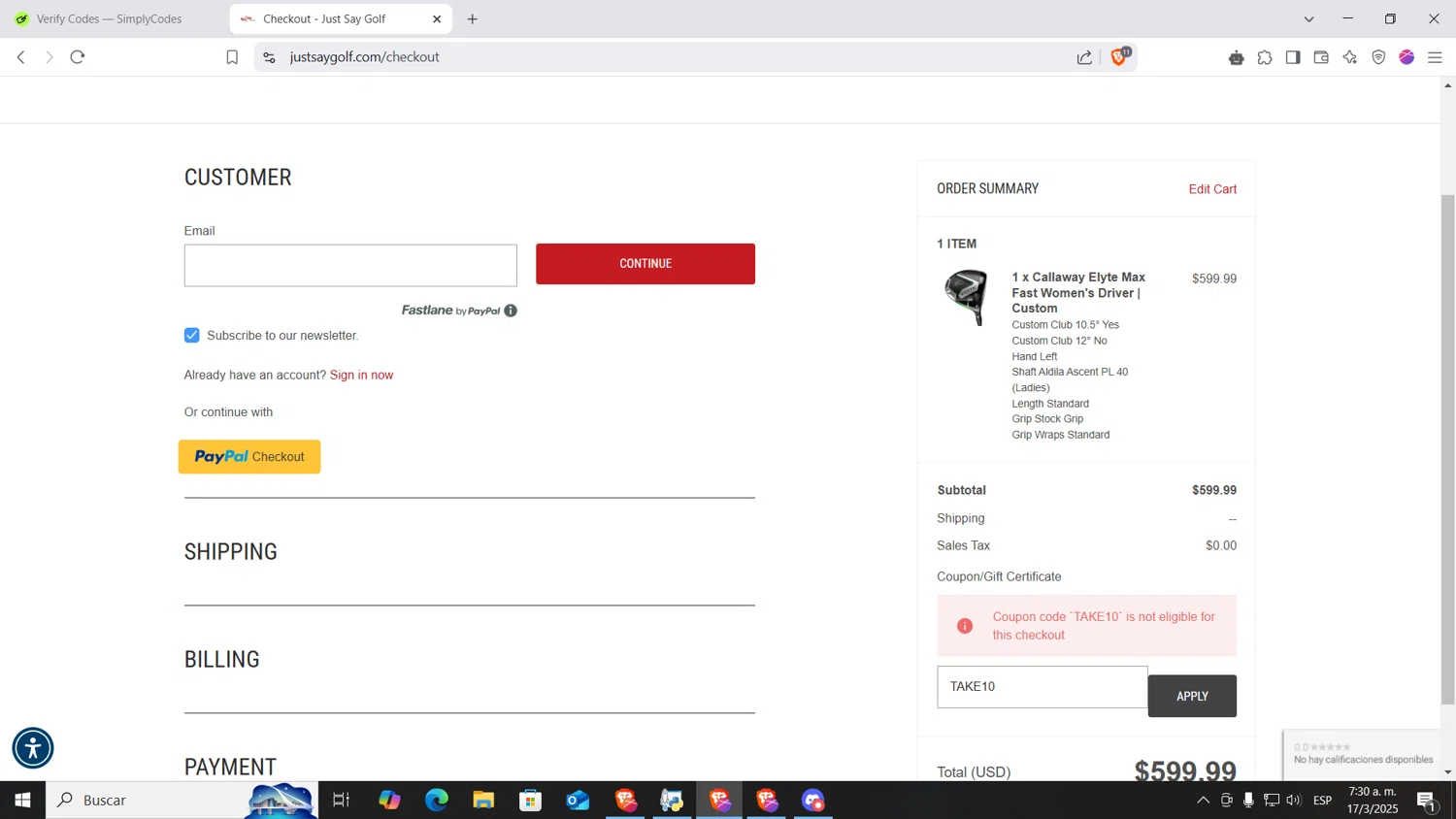The image size is (1456, 819).
Task: Click the Fastlane info icon
Action: 511,311
